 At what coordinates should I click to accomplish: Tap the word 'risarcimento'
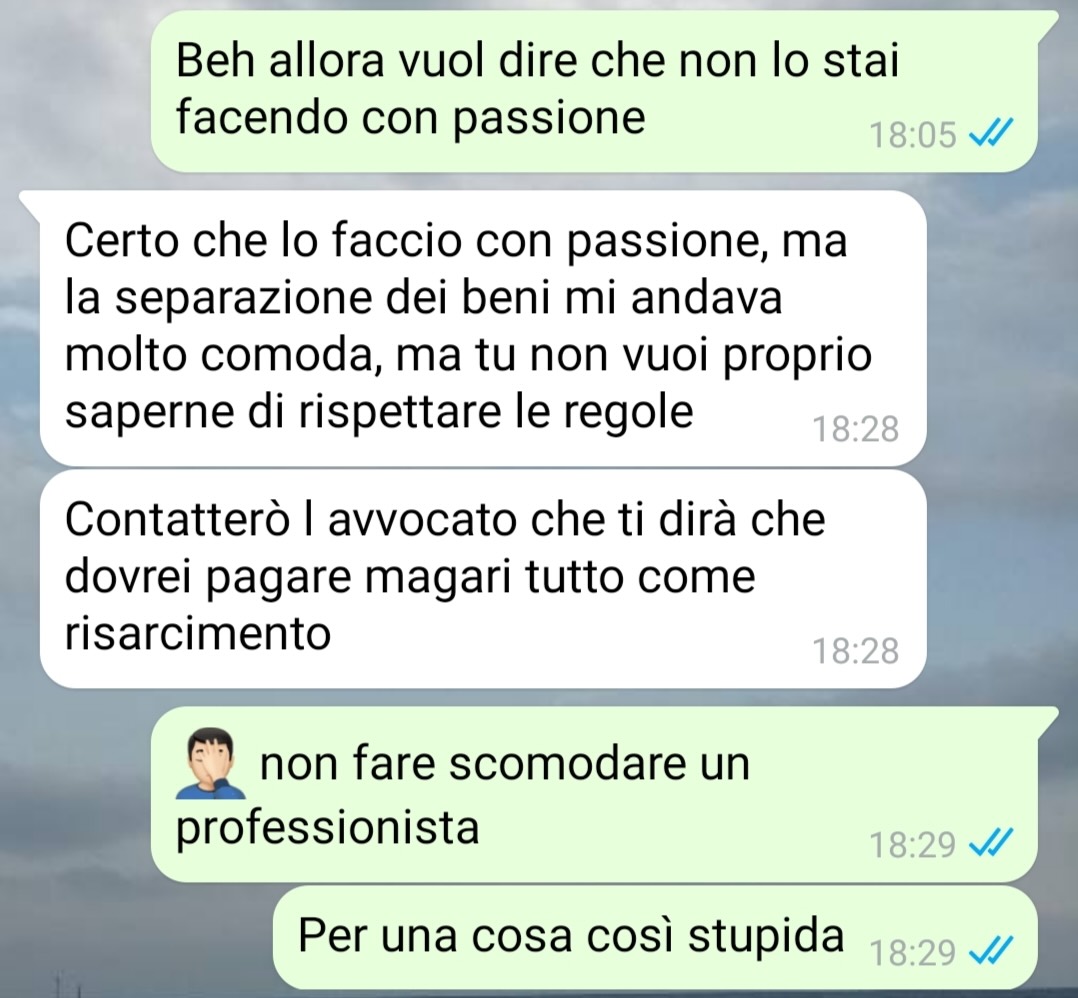click(x=198, y=632)
